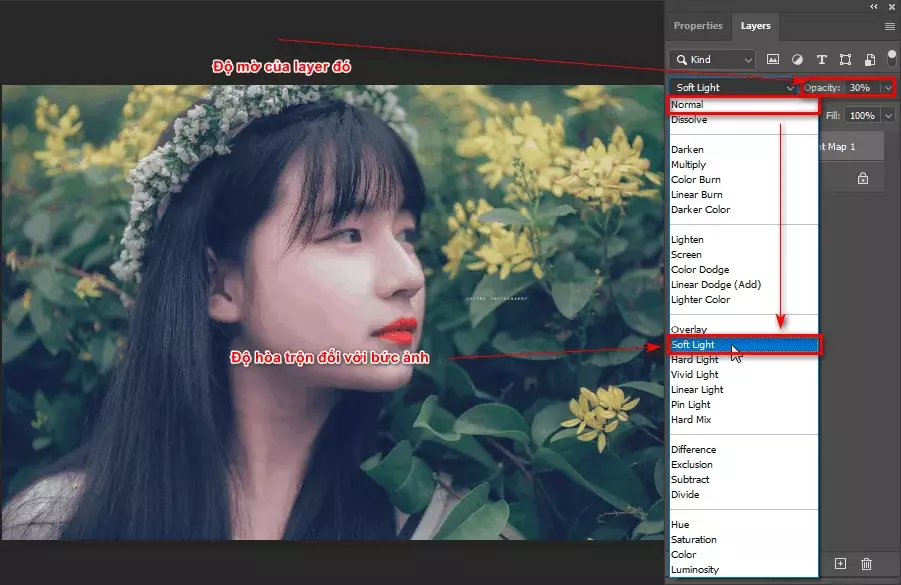Open the Kind filter dropdown
This screenshot has height=585, width=901.
pos(747,59)
